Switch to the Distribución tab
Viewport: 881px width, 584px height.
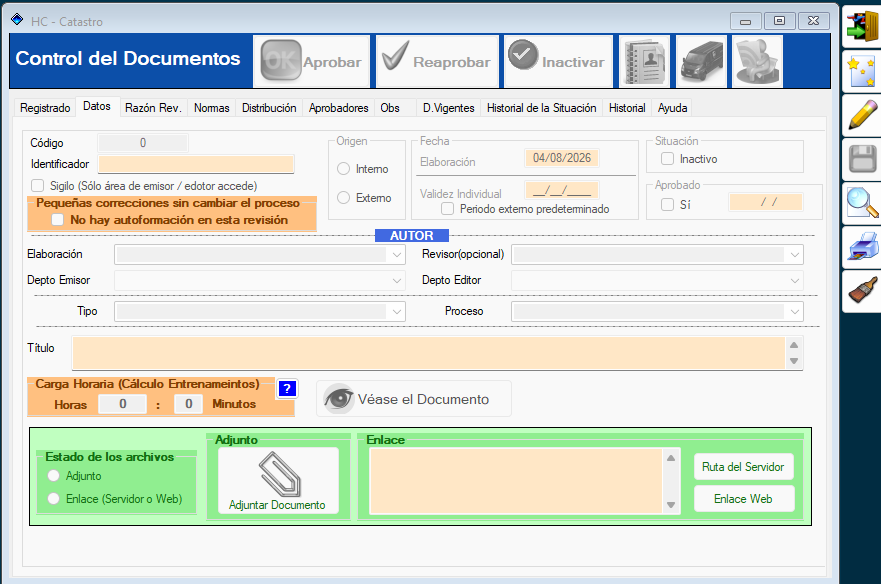pos(269,108)
